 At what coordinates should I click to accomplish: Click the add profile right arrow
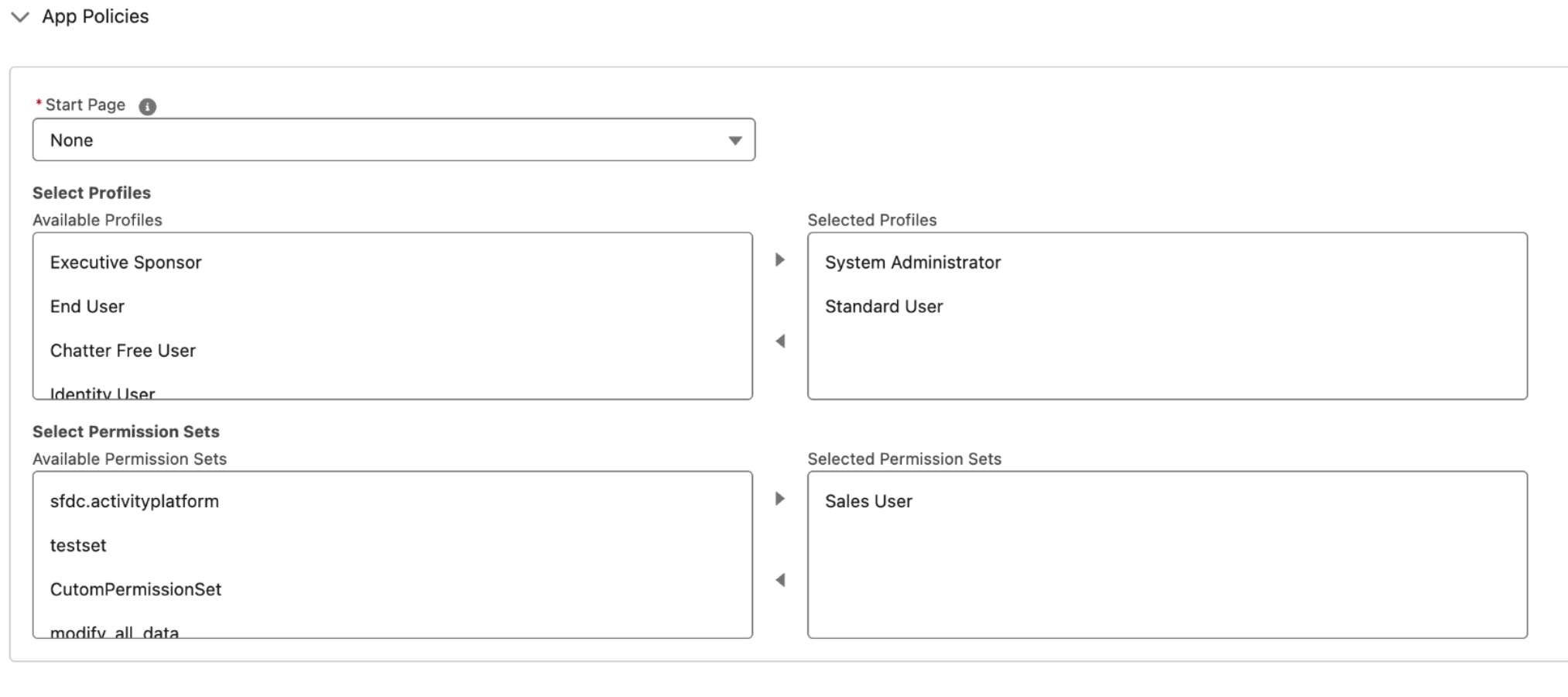coord(780,260)
